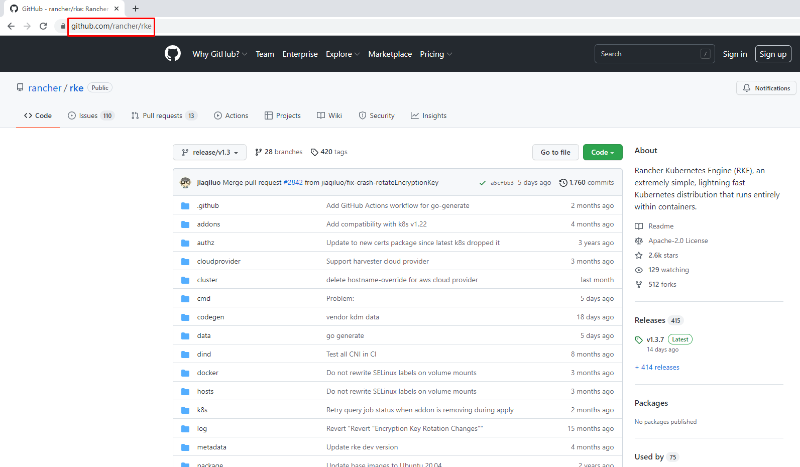Click the GitHub Octocat logo

(x=173, y=54)
